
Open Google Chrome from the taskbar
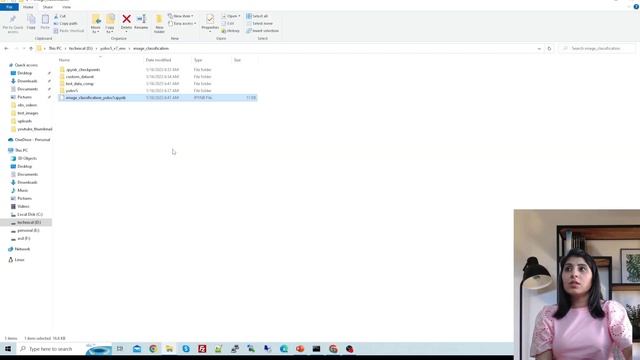click(x=153, y=349)
